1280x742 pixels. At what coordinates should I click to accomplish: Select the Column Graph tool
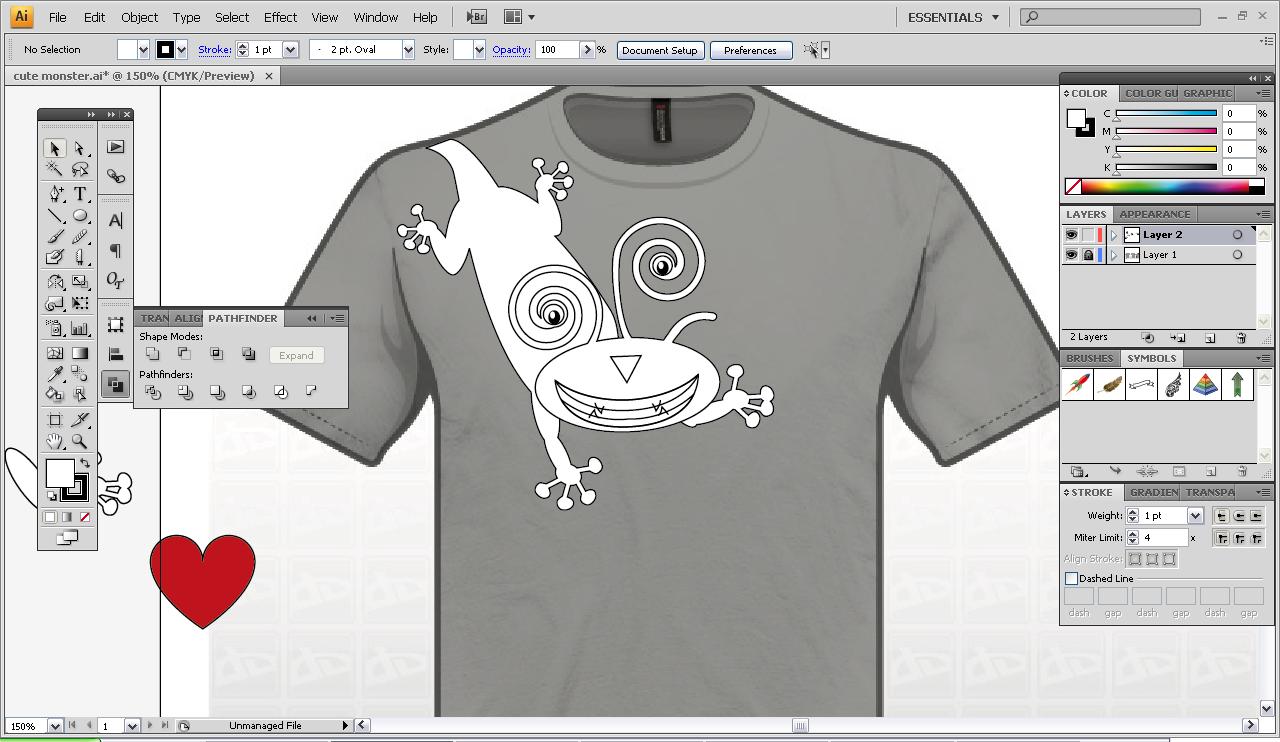tap(80, 328)
